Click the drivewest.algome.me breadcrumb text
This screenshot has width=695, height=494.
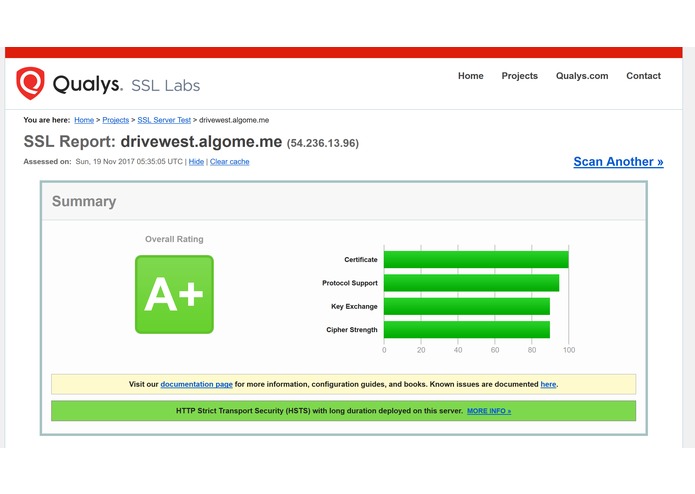pos(234,120)
